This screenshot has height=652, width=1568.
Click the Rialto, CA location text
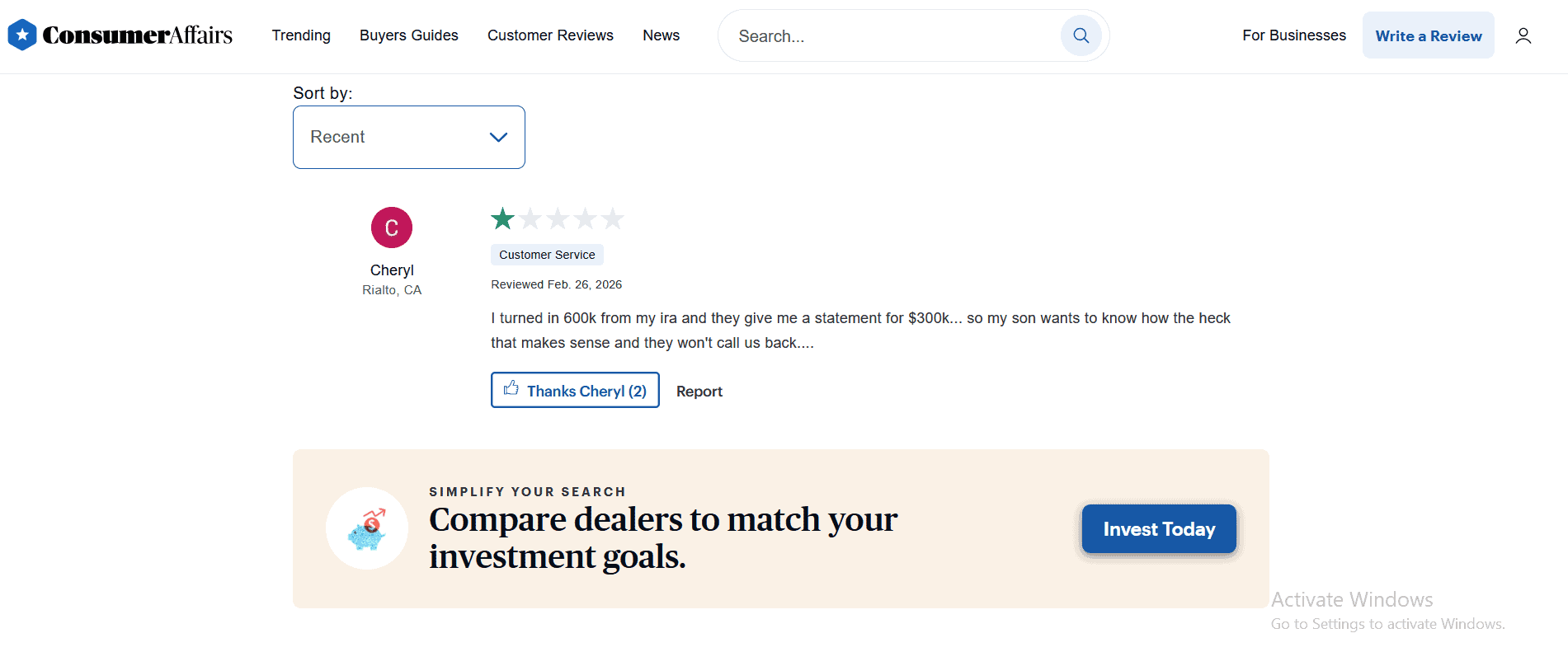392,290
